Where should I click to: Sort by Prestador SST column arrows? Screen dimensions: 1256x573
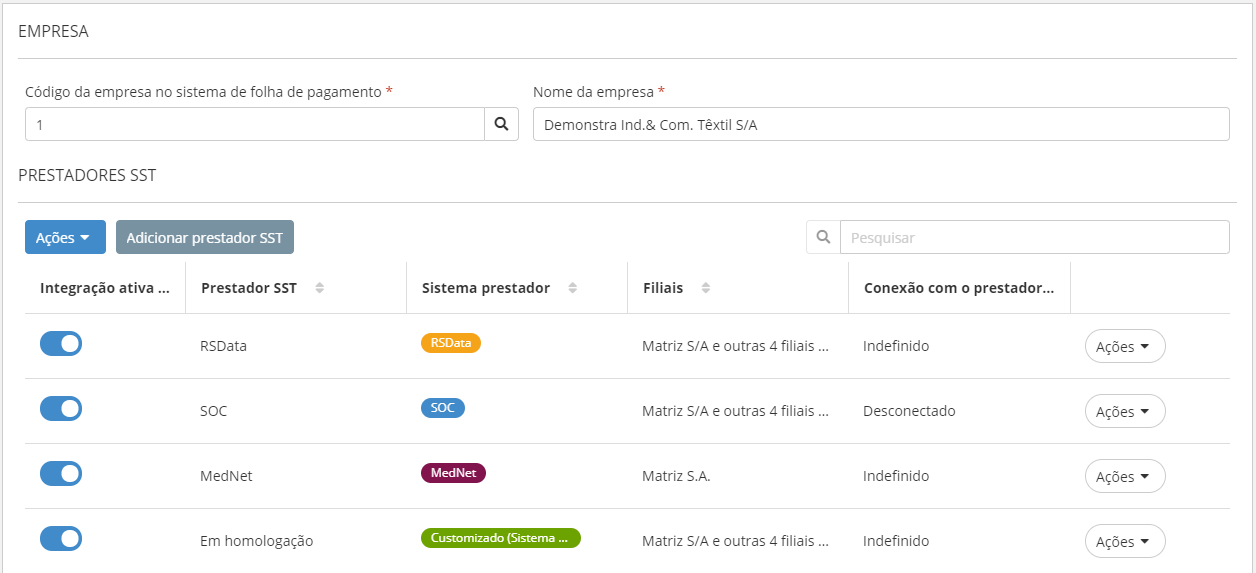[320, 288]
